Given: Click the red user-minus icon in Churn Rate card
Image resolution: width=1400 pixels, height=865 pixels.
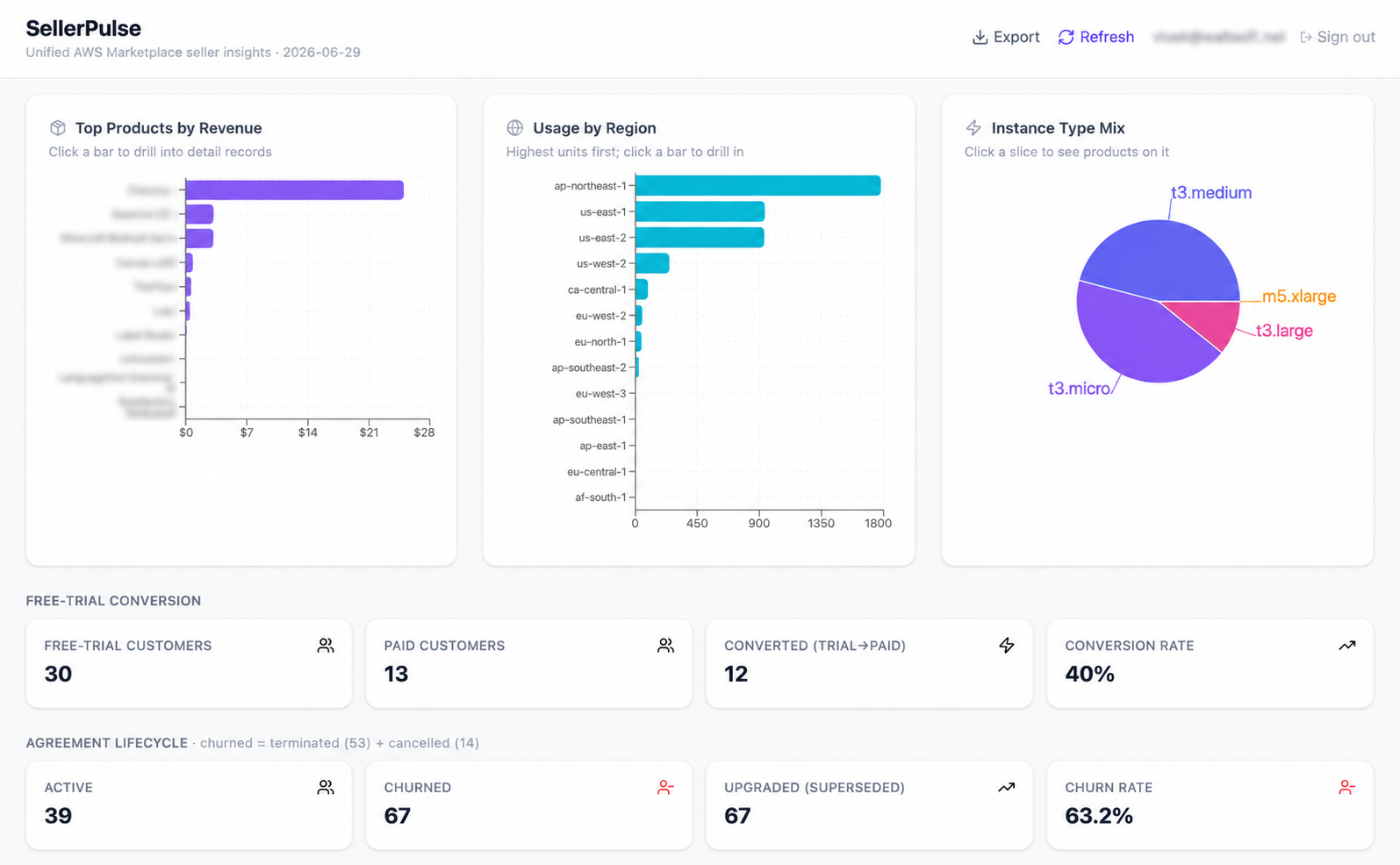Looking at the screenshot, I should tap(1347, 788).
